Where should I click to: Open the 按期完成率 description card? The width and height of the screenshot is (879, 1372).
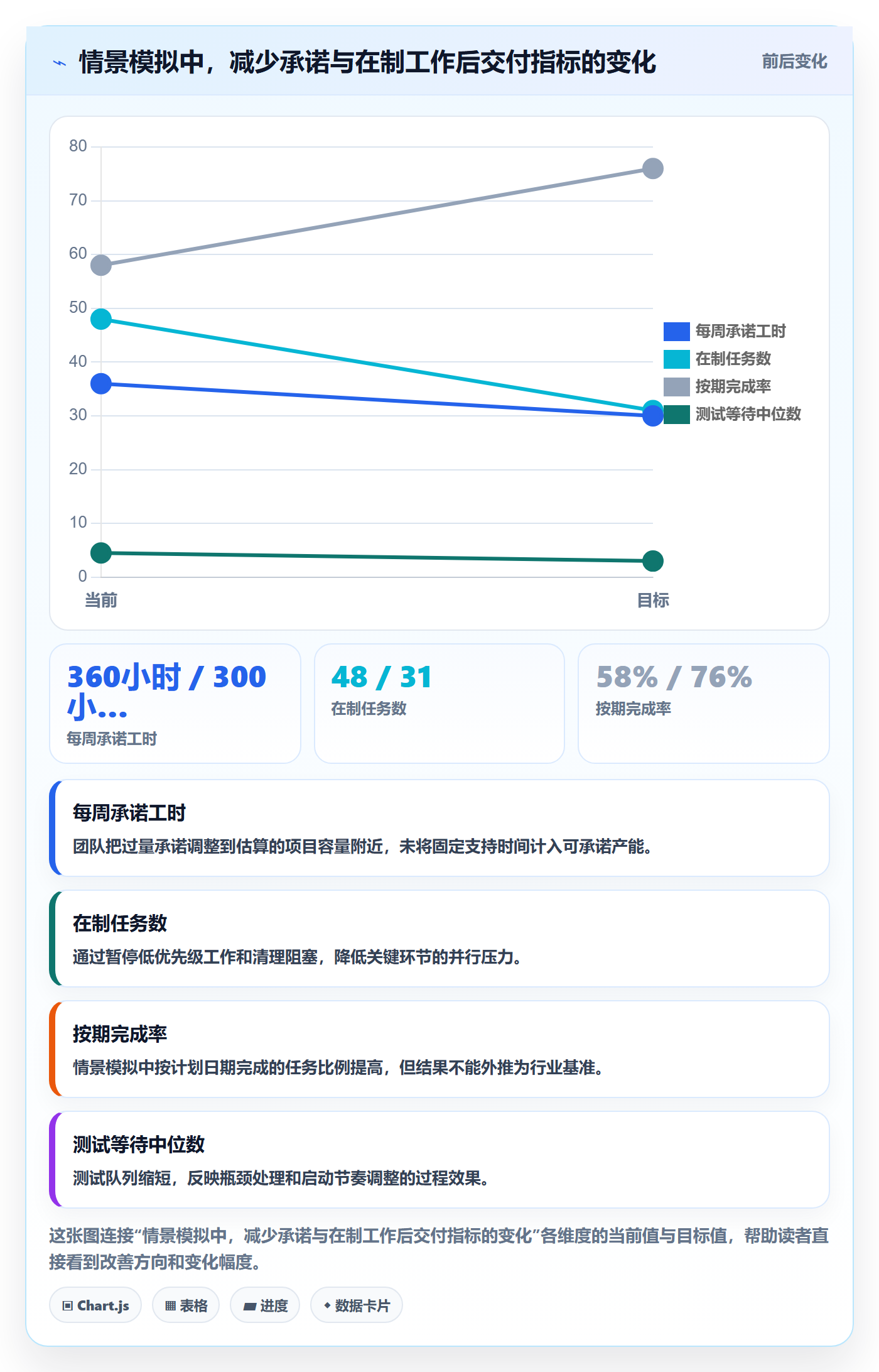pyautogui.click(x=439, y=1049)
